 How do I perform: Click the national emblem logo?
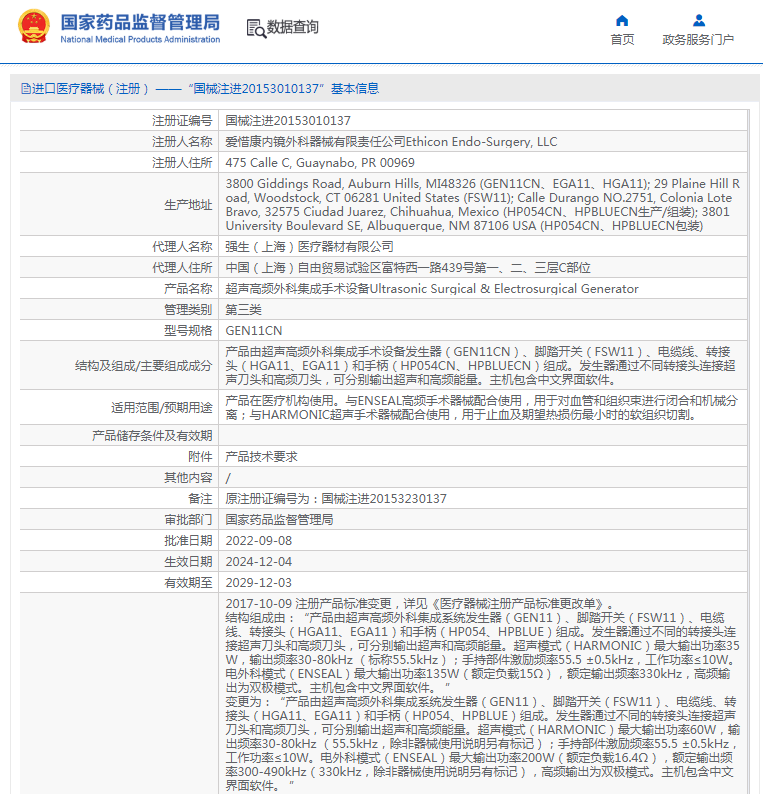(x=34, y=27)
